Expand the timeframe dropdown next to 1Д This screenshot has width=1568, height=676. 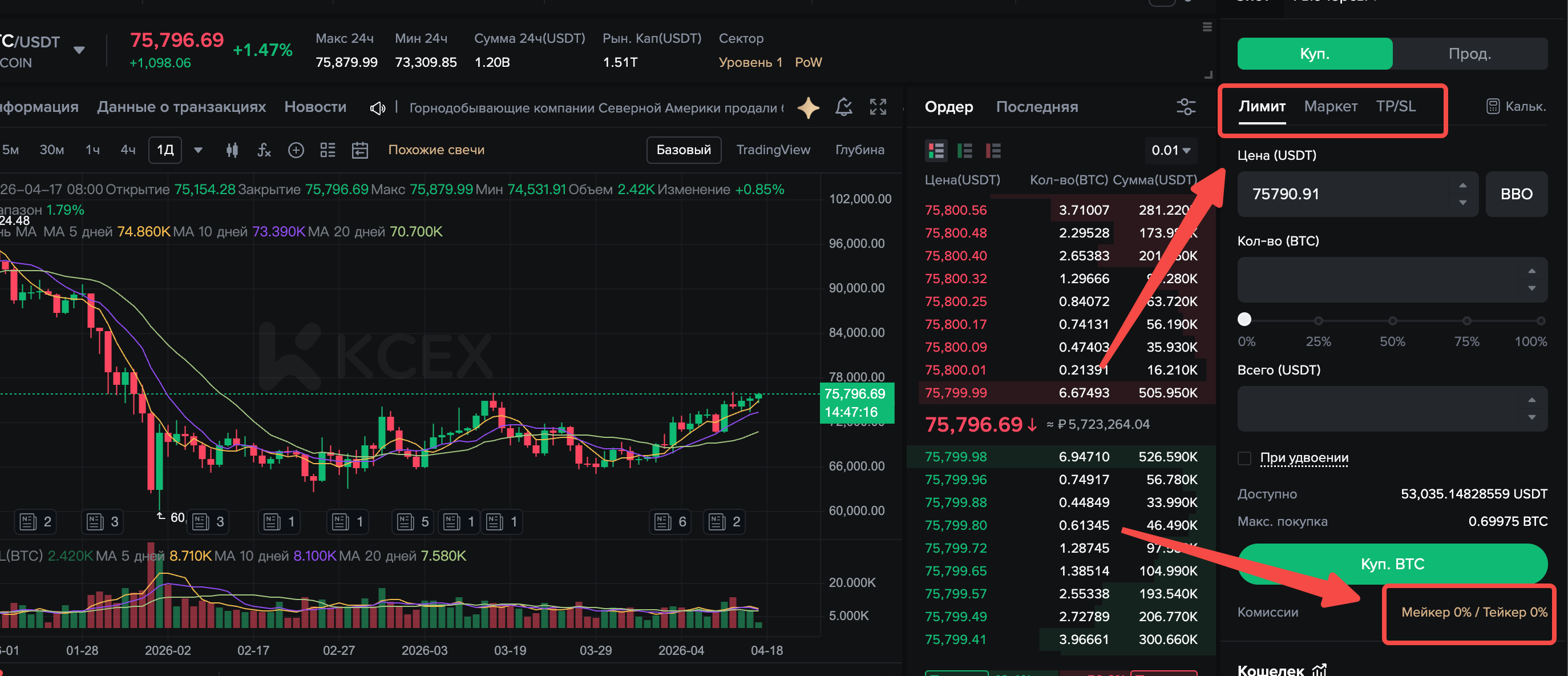click(198, 150)
